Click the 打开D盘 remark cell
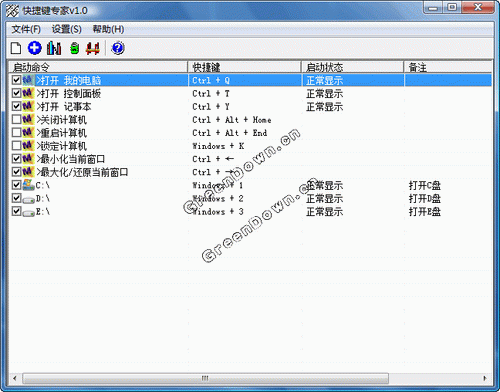 click(425, 199)
